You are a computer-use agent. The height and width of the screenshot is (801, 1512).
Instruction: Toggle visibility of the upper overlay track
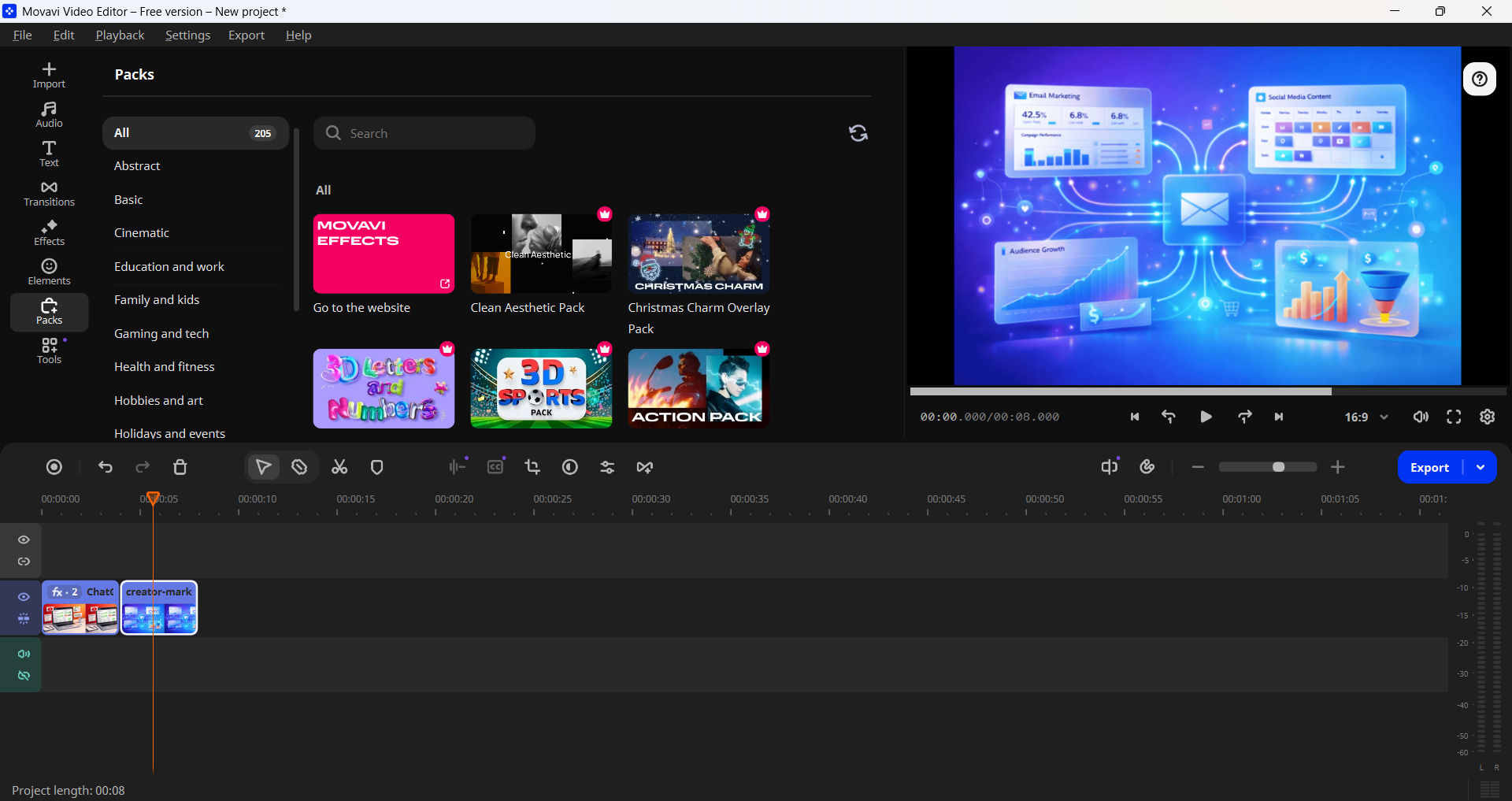24,540
